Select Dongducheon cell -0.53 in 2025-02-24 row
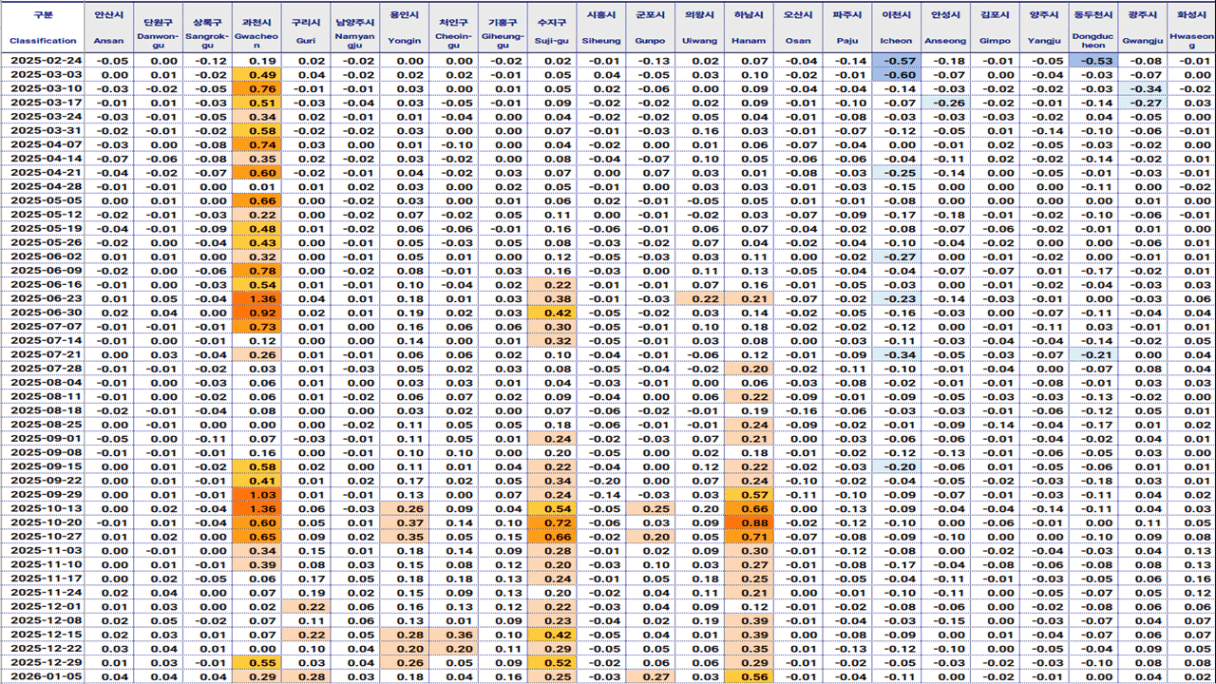 tap(1092, 61)
